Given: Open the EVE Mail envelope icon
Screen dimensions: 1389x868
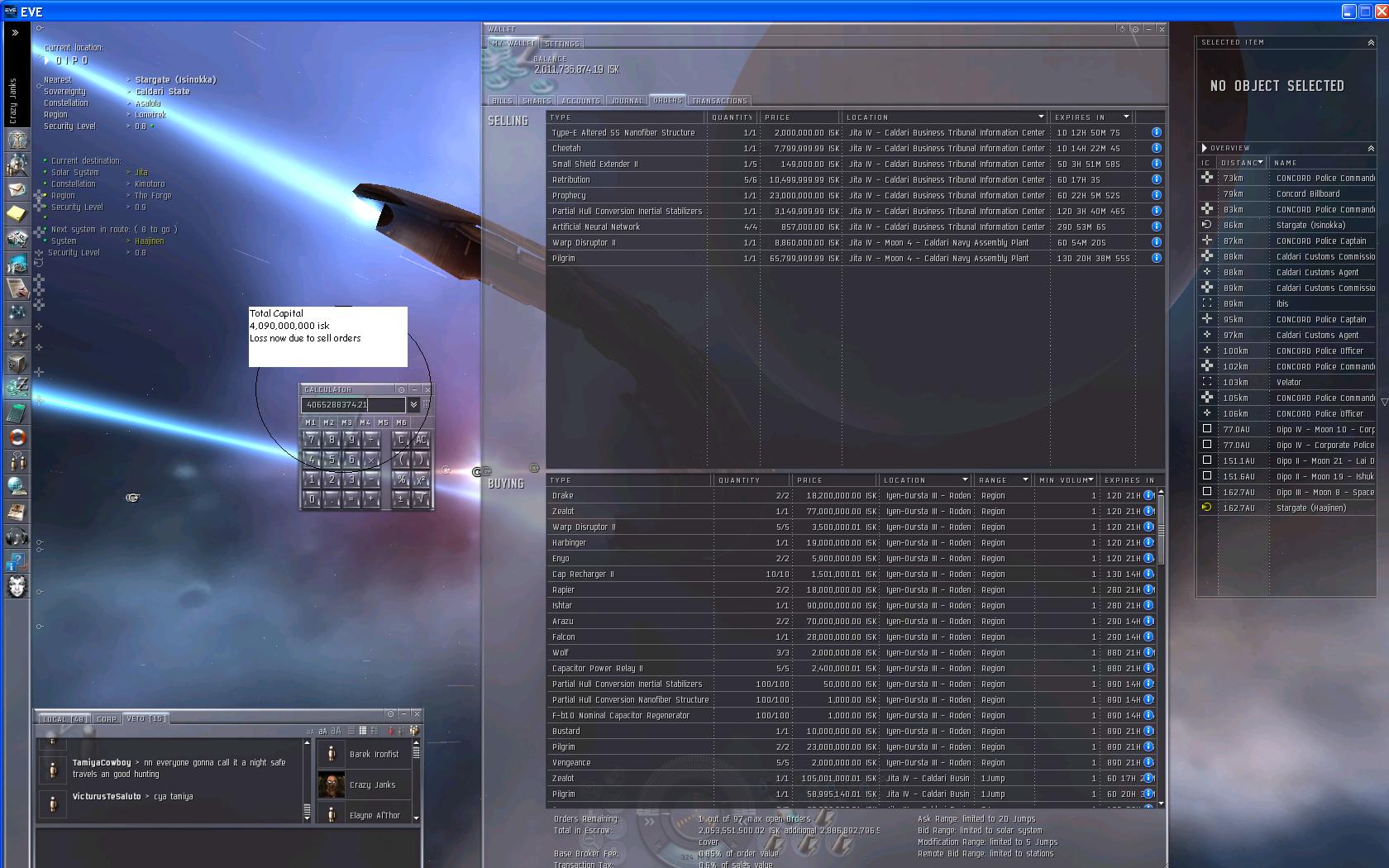Looking at the screenshot, I should (17, 189).
